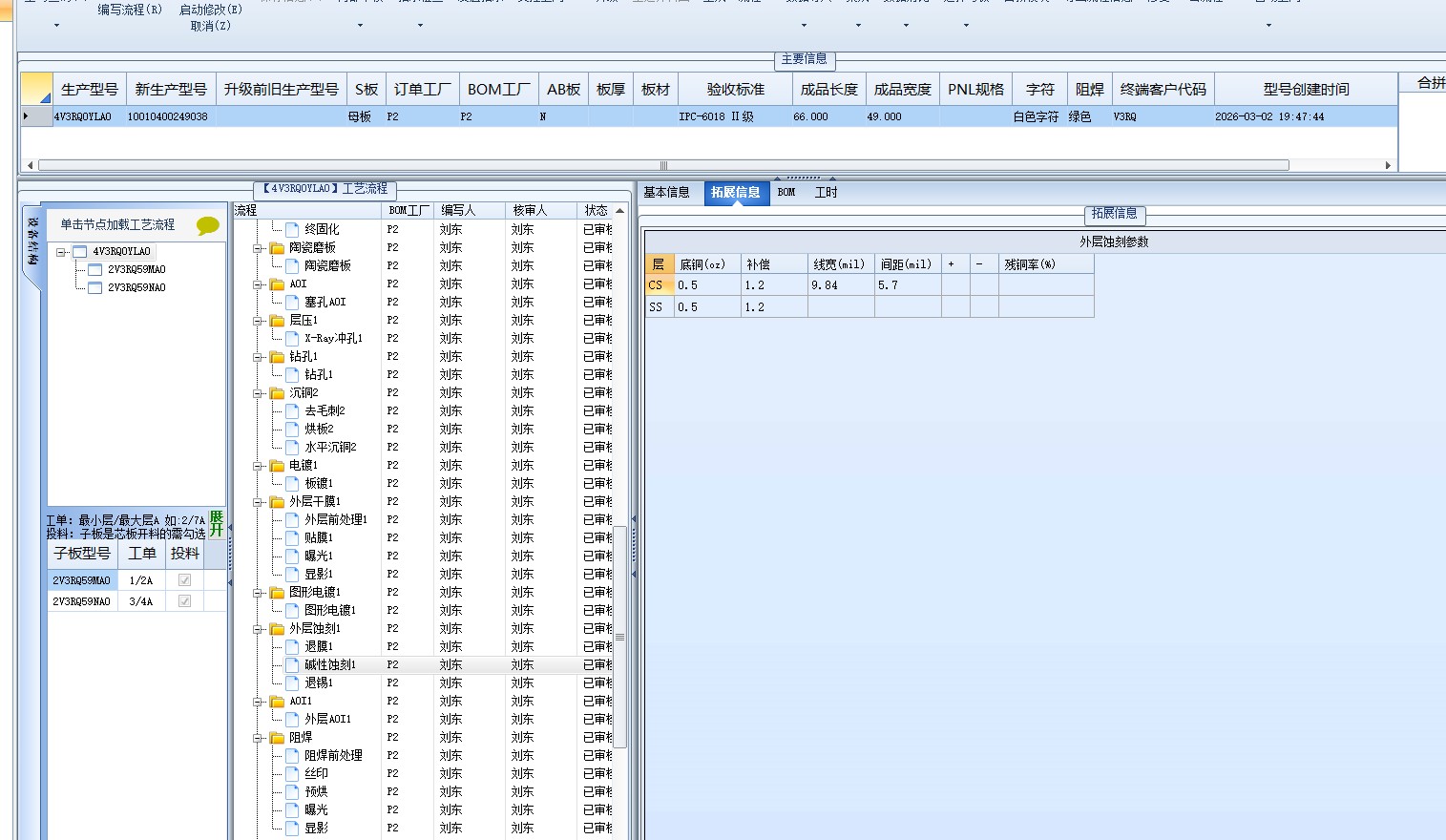Screen dimensions: 1446x840
Task: Collapse the 钻孔1 process group
Action: click(x=258, y=357)
